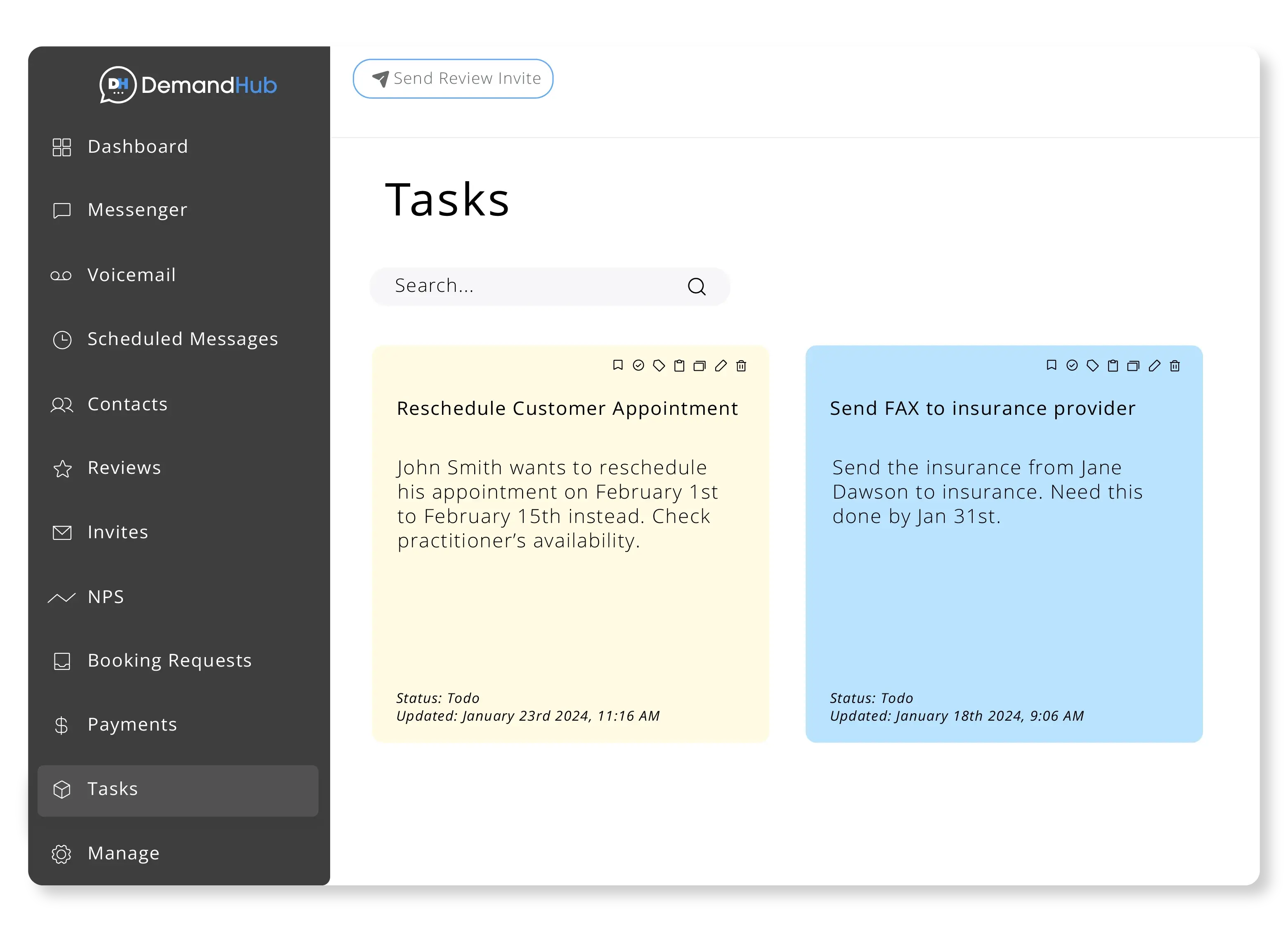Image resolution: width=1288 pixels, height=932 pixels.
Task: Click the DemandHub logo
Action: pos(188,85)
